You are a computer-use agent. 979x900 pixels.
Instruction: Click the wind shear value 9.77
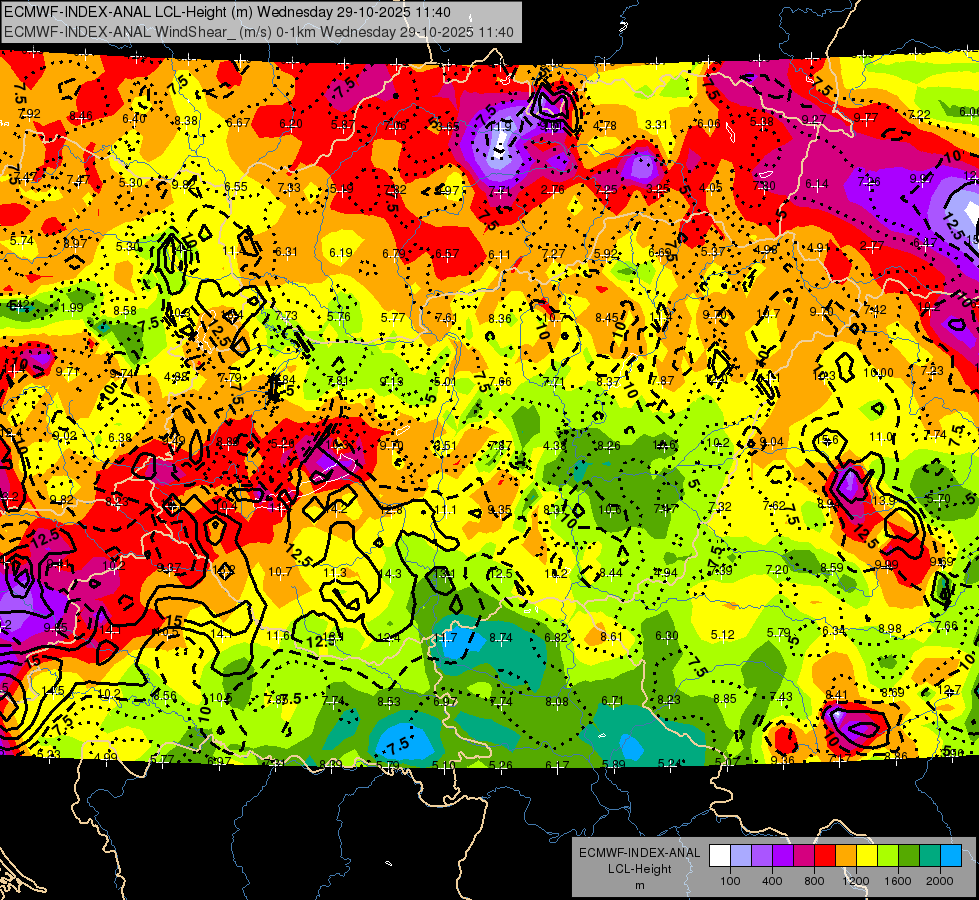(x=865, y=117)
